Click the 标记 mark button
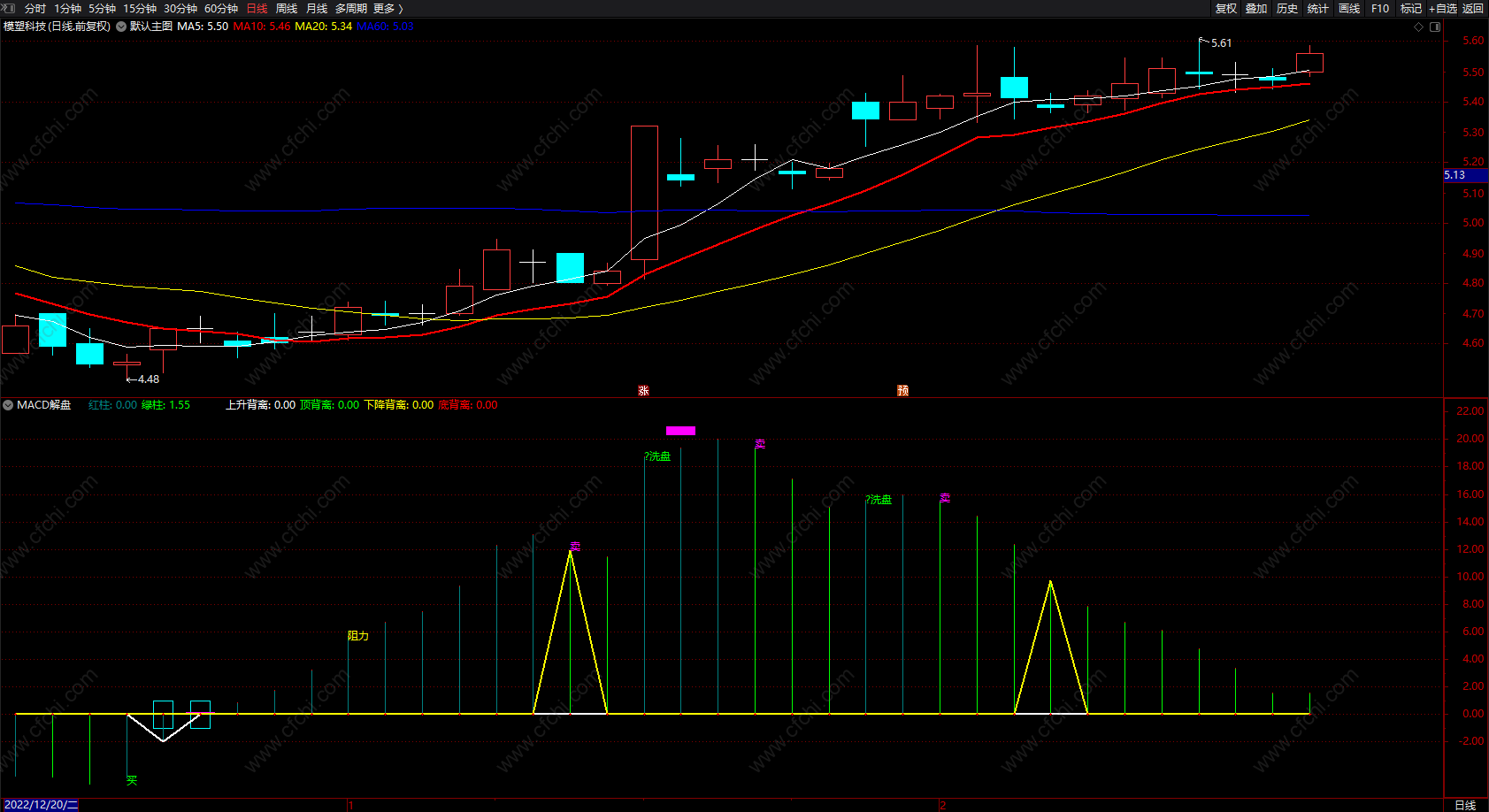 click(1411, 8)
